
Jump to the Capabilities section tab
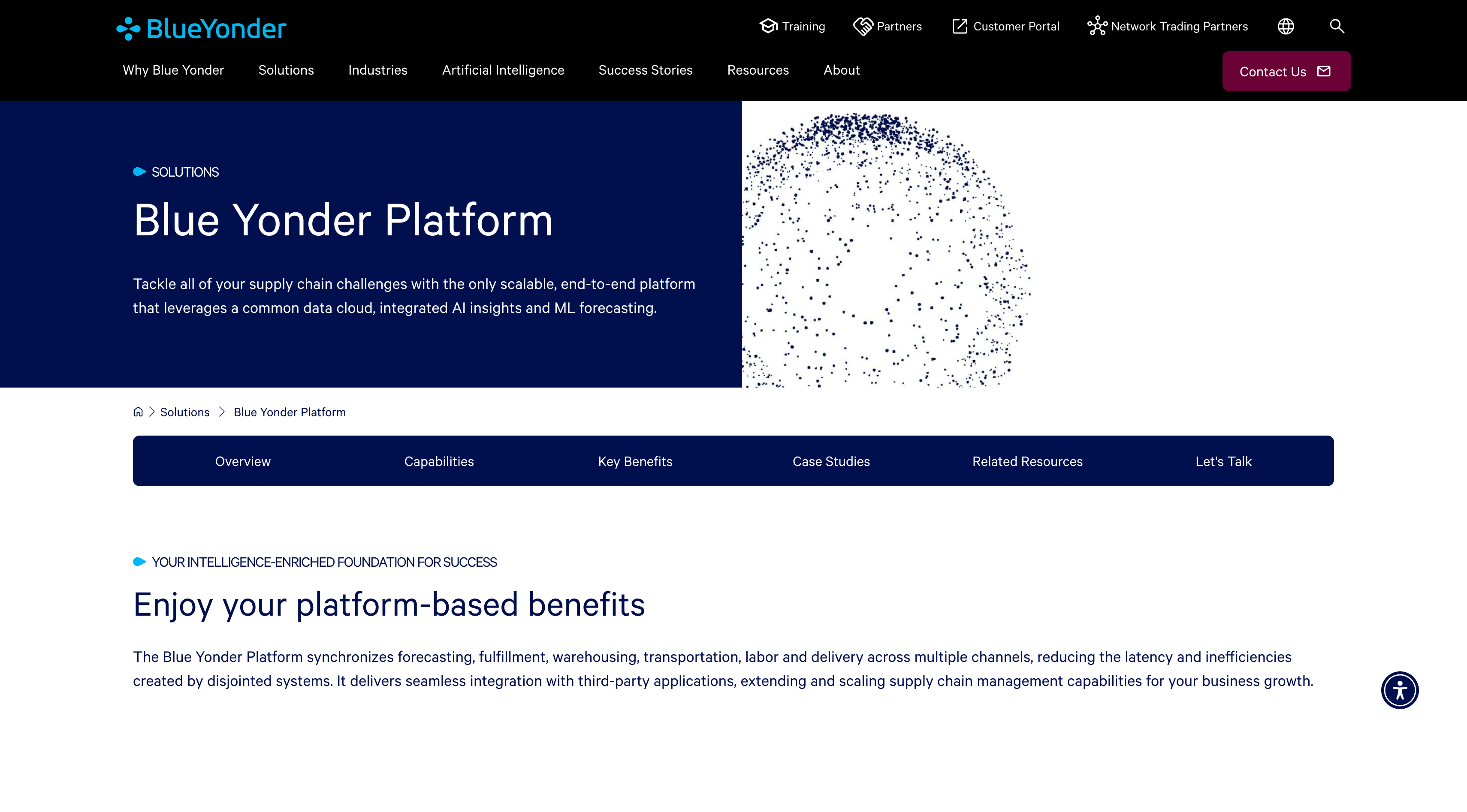tap(438, 461)
